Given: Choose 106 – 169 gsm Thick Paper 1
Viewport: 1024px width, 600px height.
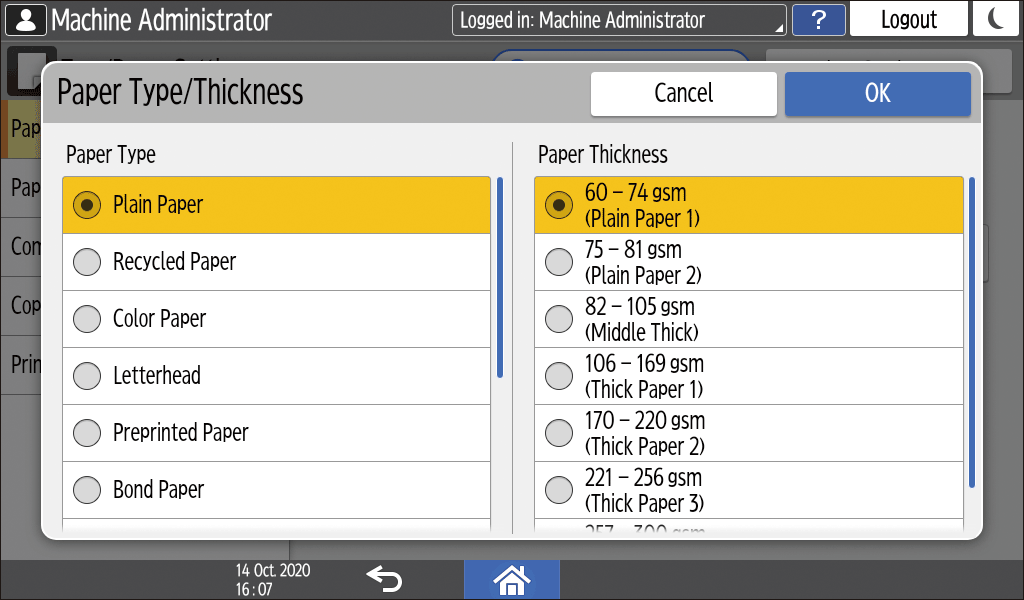Looking at the screenshot, I should pyautogui.click(x=559, y=376).
